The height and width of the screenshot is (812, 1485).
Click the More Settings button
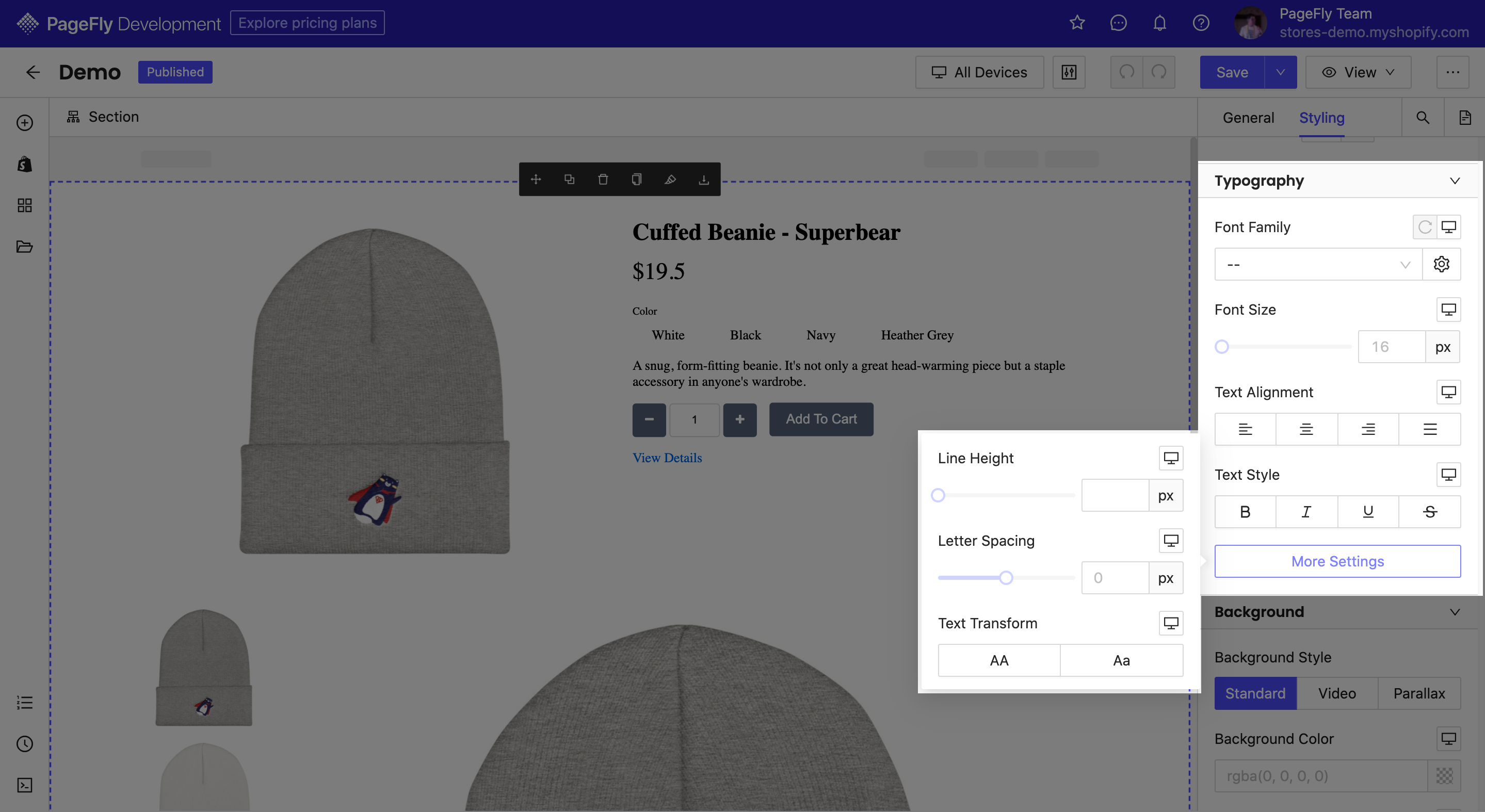[1337, 561]
